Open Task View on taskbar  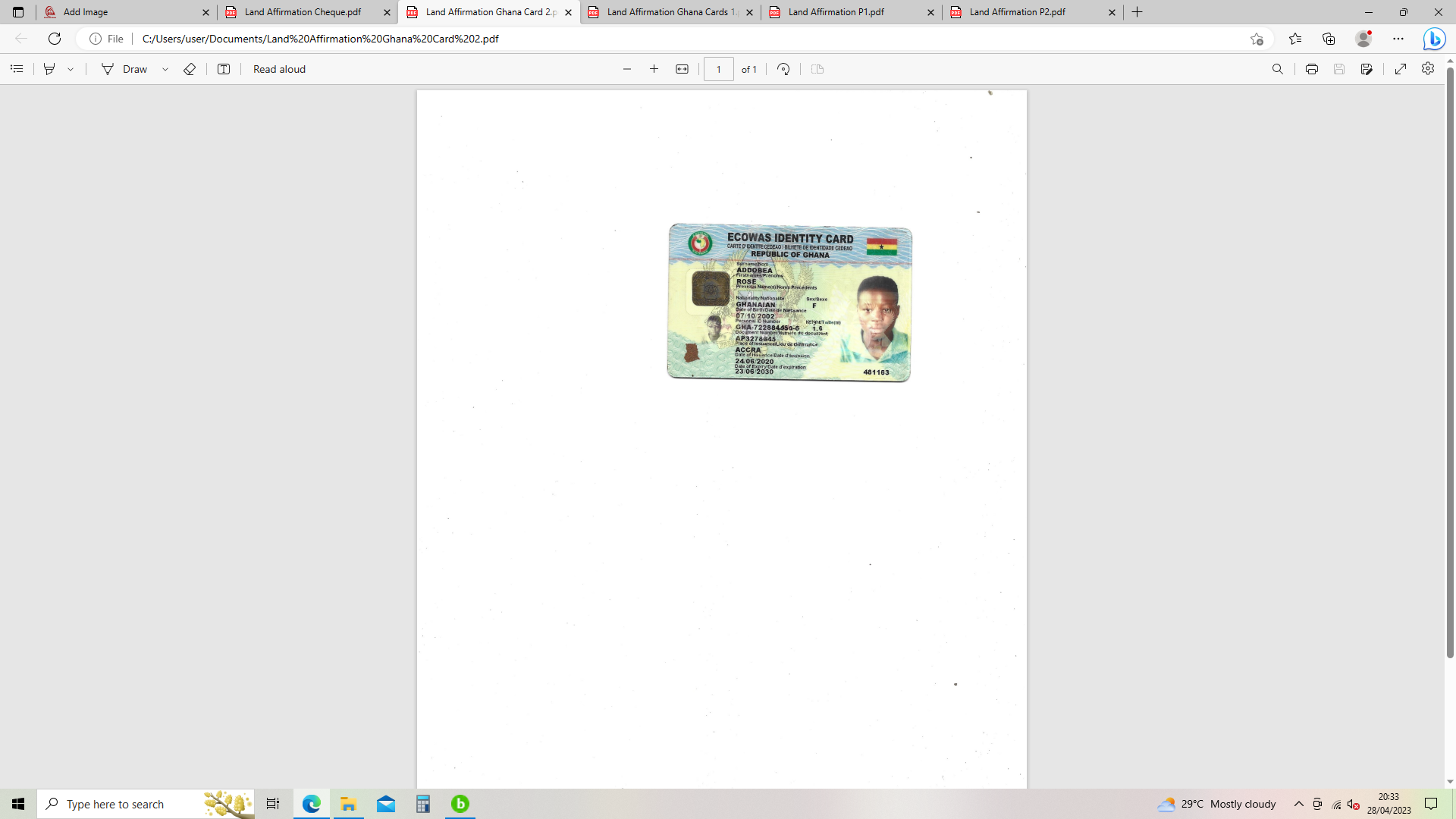pos(273,804)
